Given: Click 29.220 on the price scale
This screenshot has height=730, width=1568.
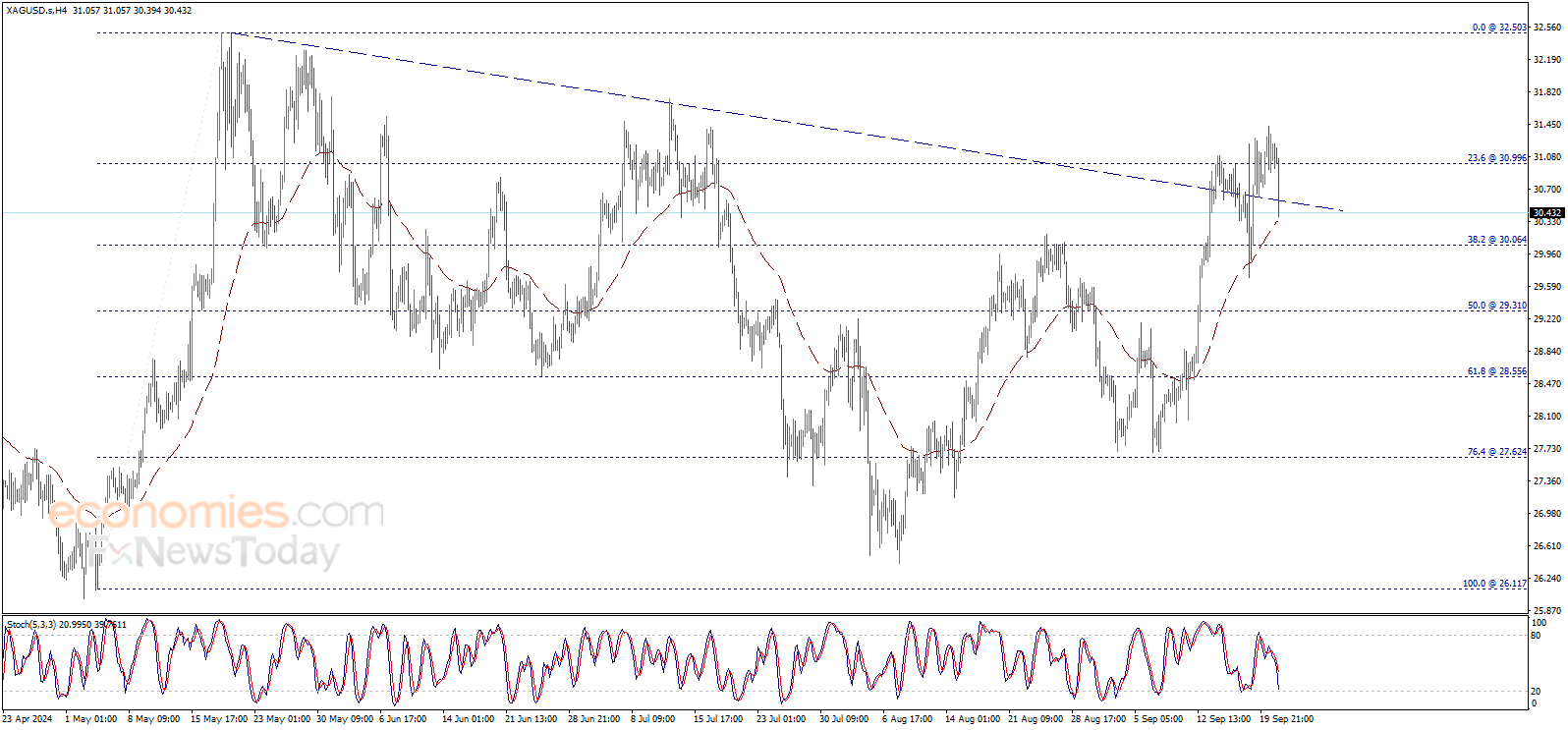Looking at the screenshot, I should [x=1547, y=319].
